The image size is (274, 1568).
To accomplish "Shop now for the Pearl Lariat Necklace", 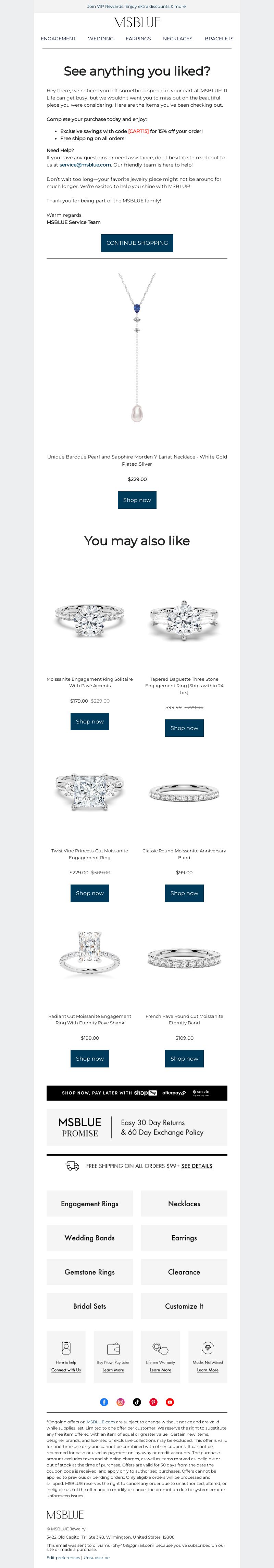I will 137,500.
